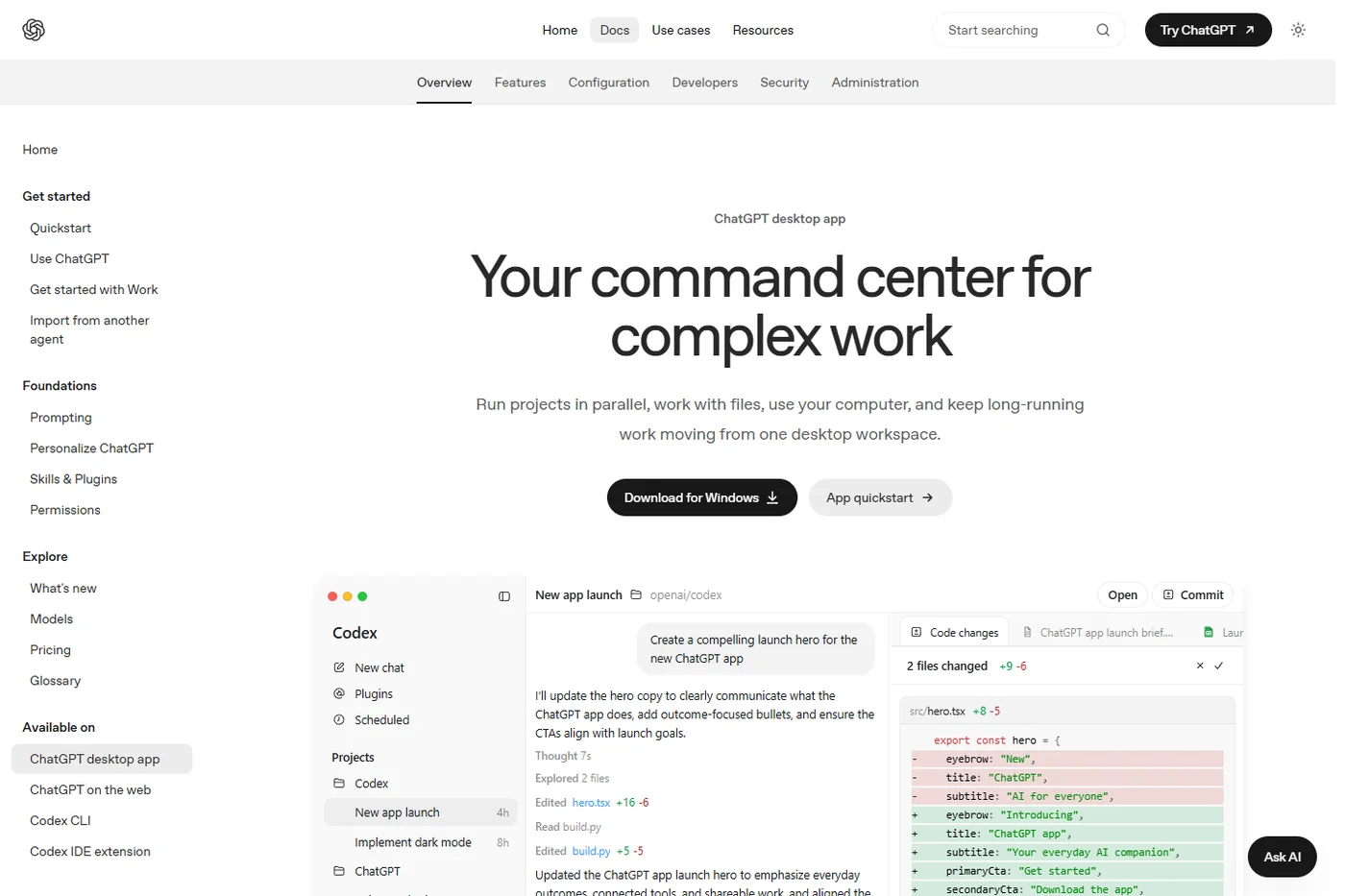Toggle the light/dark theme sun icon
Image resolution: width=1345 pixels, height=896 pixels.
[x=1298, y=30]
